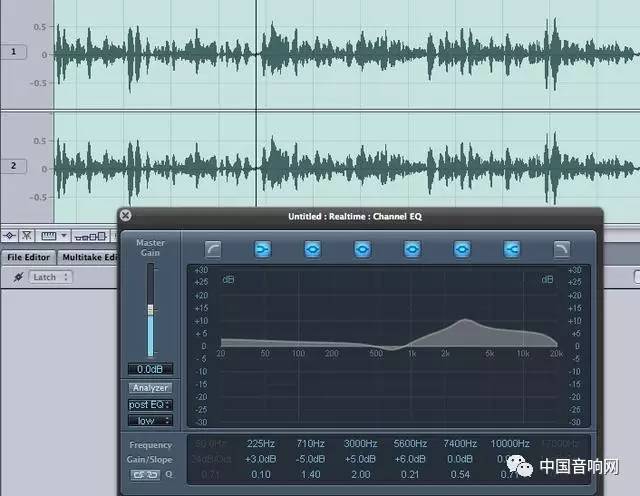
Task: Click the ruler units toolbar icon
Action: tap(49, 236)
